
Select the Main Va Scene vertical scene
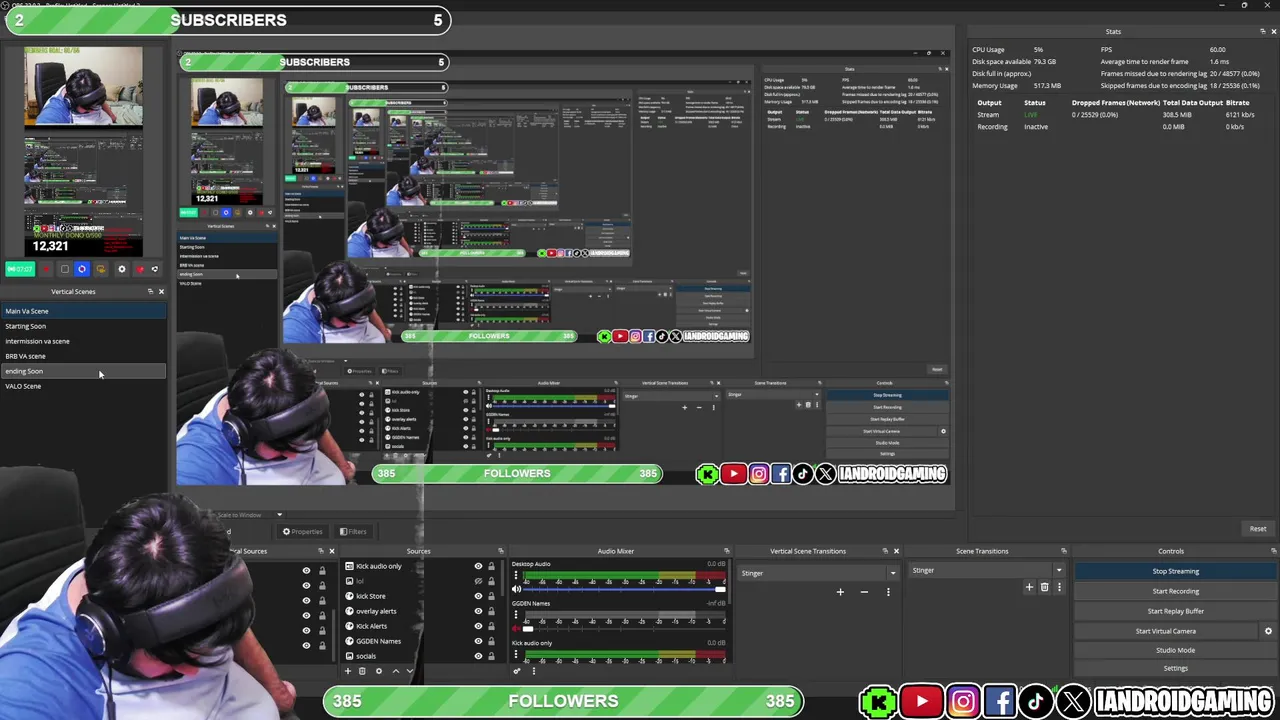point(83,311)
